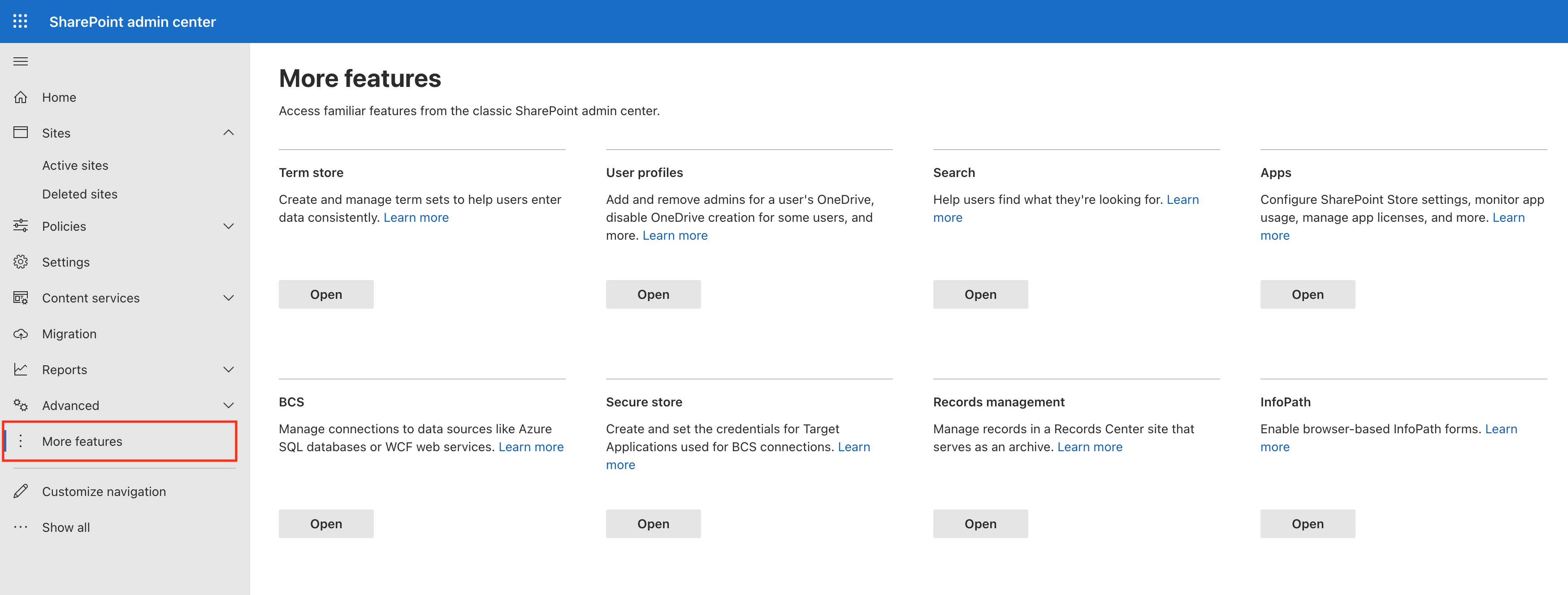Collapse navigation with the hamburger icon
Viewport: 1568px width, 595px height.
(21, 61)
